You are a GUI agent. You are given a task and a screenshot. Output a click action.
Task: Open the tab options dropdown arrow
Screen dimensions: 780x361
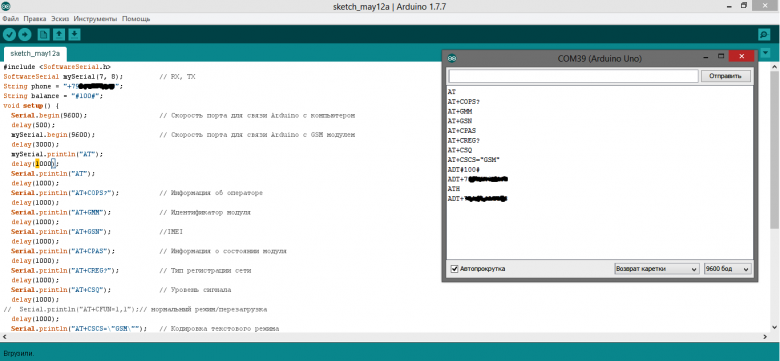[765, 53]
